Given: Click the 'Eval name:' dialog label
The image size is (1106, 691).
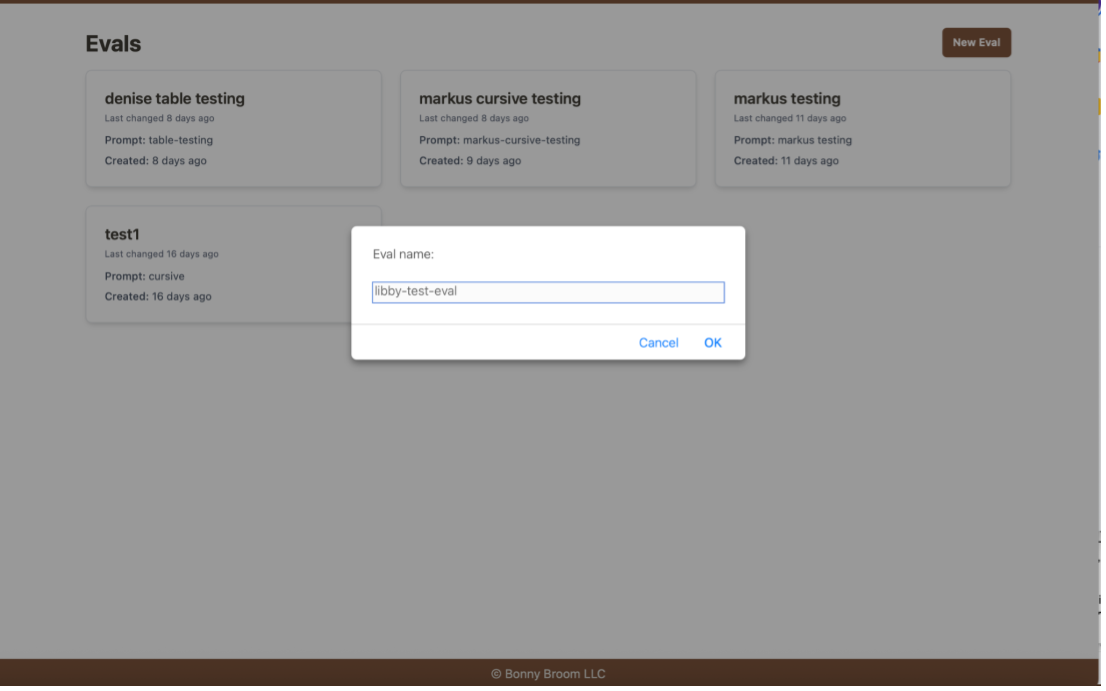Looking at the screenshot, I should [x=403, y=255].
